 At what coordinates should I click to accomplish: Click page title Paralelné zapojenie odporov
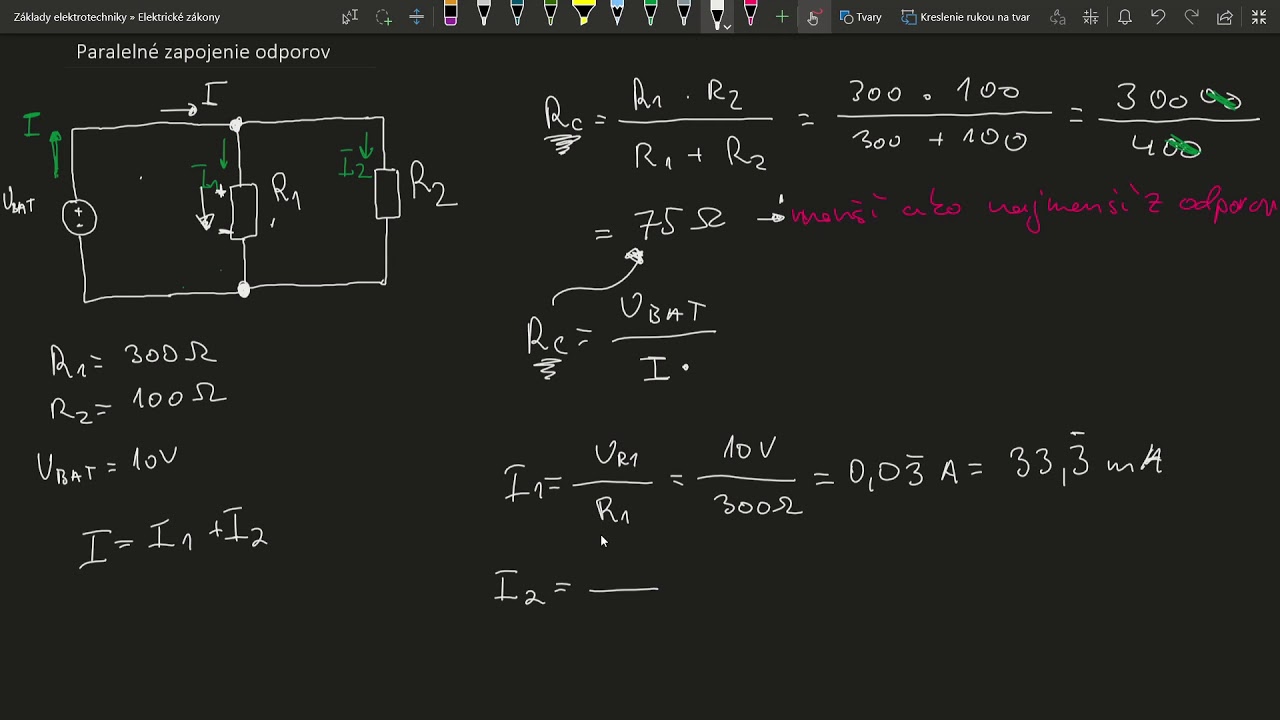[x=203, y=52]
